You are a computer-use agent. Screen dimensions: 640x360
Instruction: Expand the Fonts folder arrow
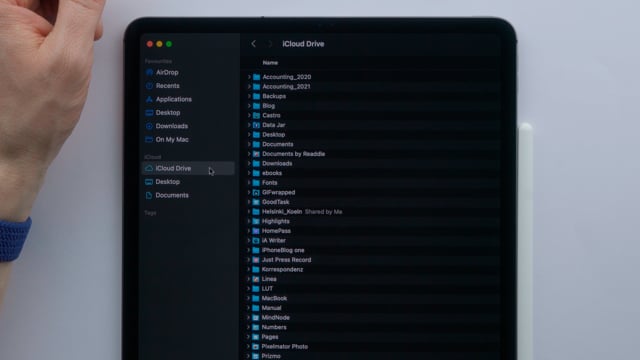(249, 182)
